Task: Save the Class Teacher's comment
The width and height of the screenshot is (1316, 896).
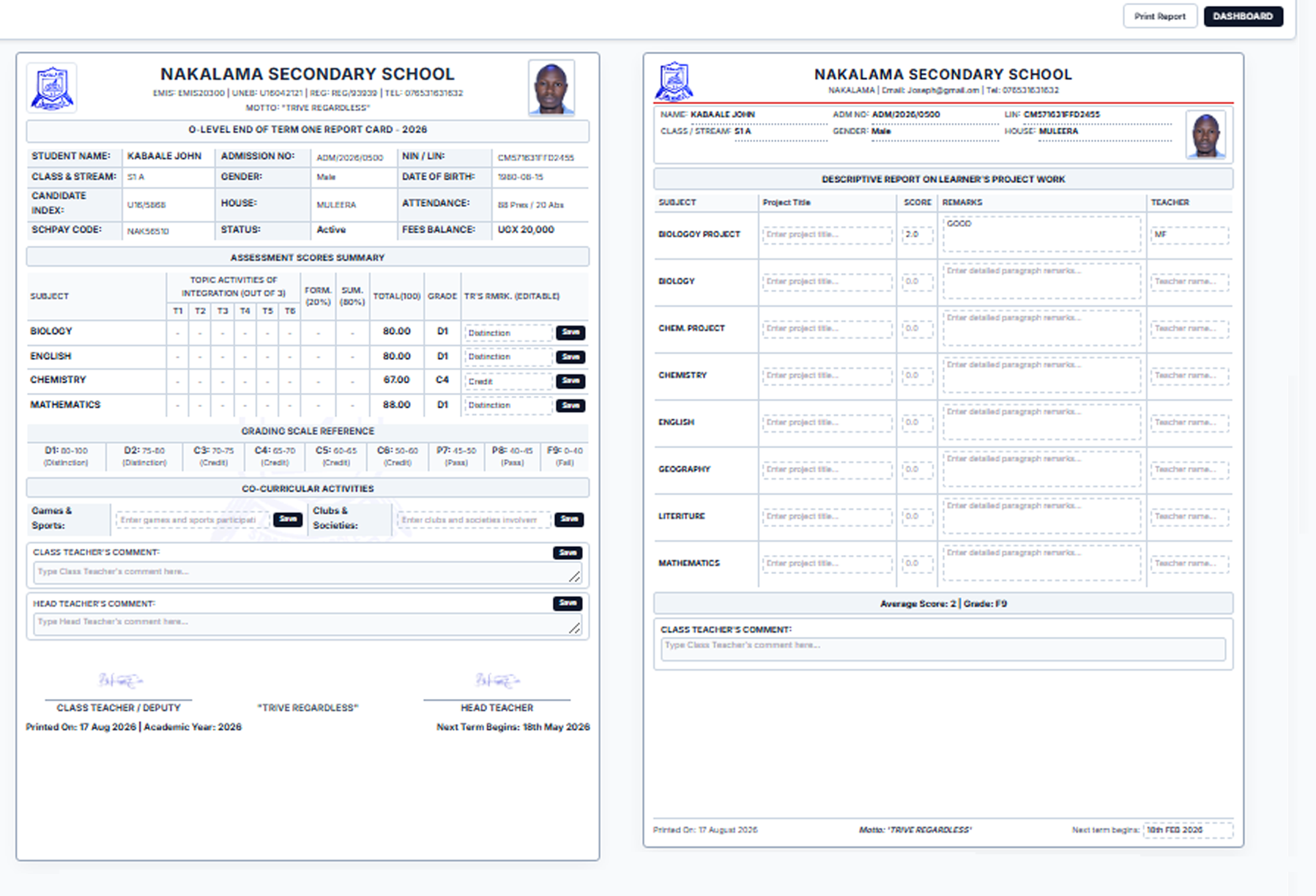Action: pos(568,553)
